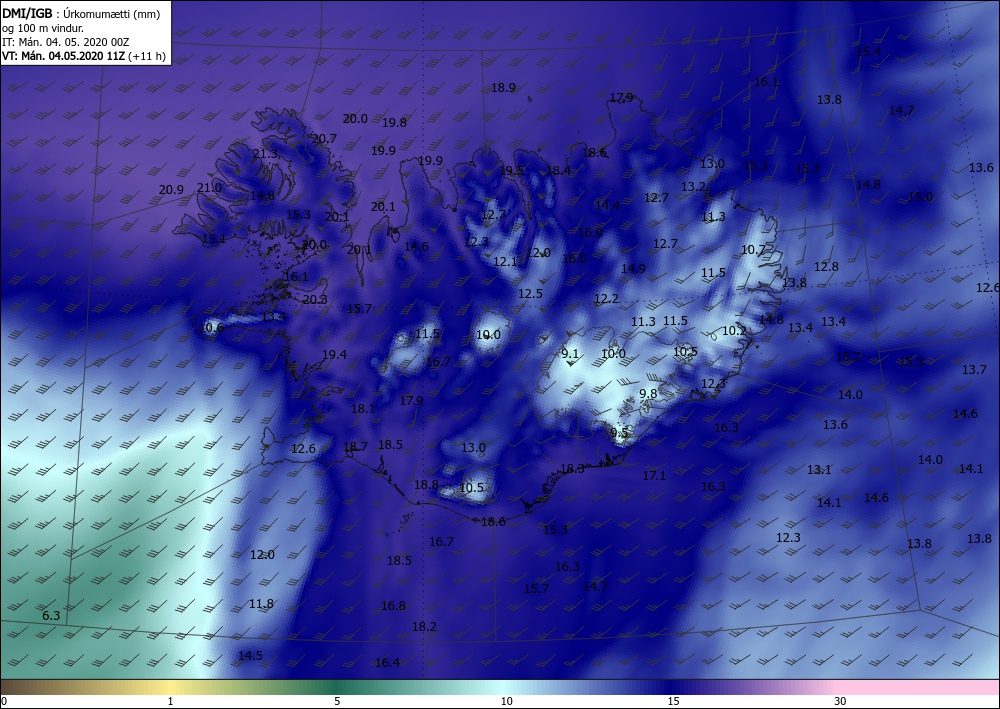This screenshot has width=1000, height=709.
Task: Select the map value 13.7
Action: [x=974, y=369]
